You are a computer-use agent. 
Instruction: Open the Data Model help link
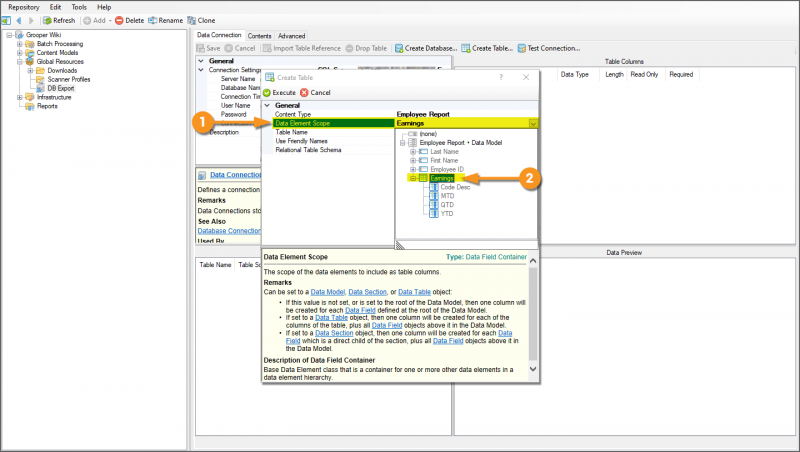[x=329, y=291]
